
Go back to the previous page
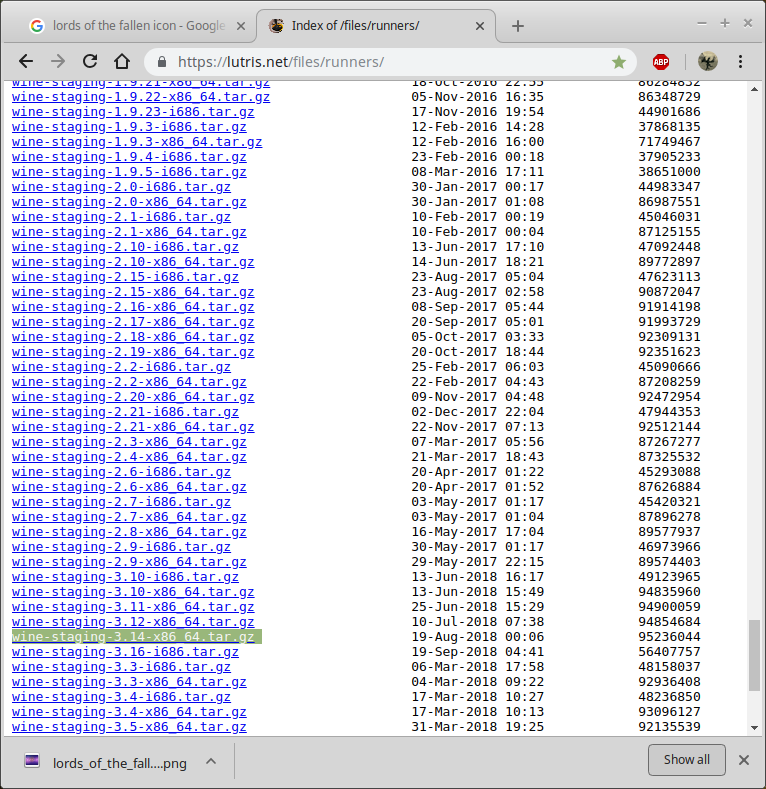26,62
